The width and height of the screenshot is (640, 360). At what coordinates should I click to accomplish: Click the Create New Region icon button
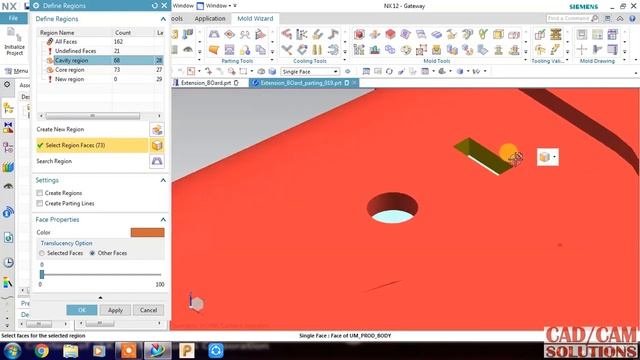(157, 130)
